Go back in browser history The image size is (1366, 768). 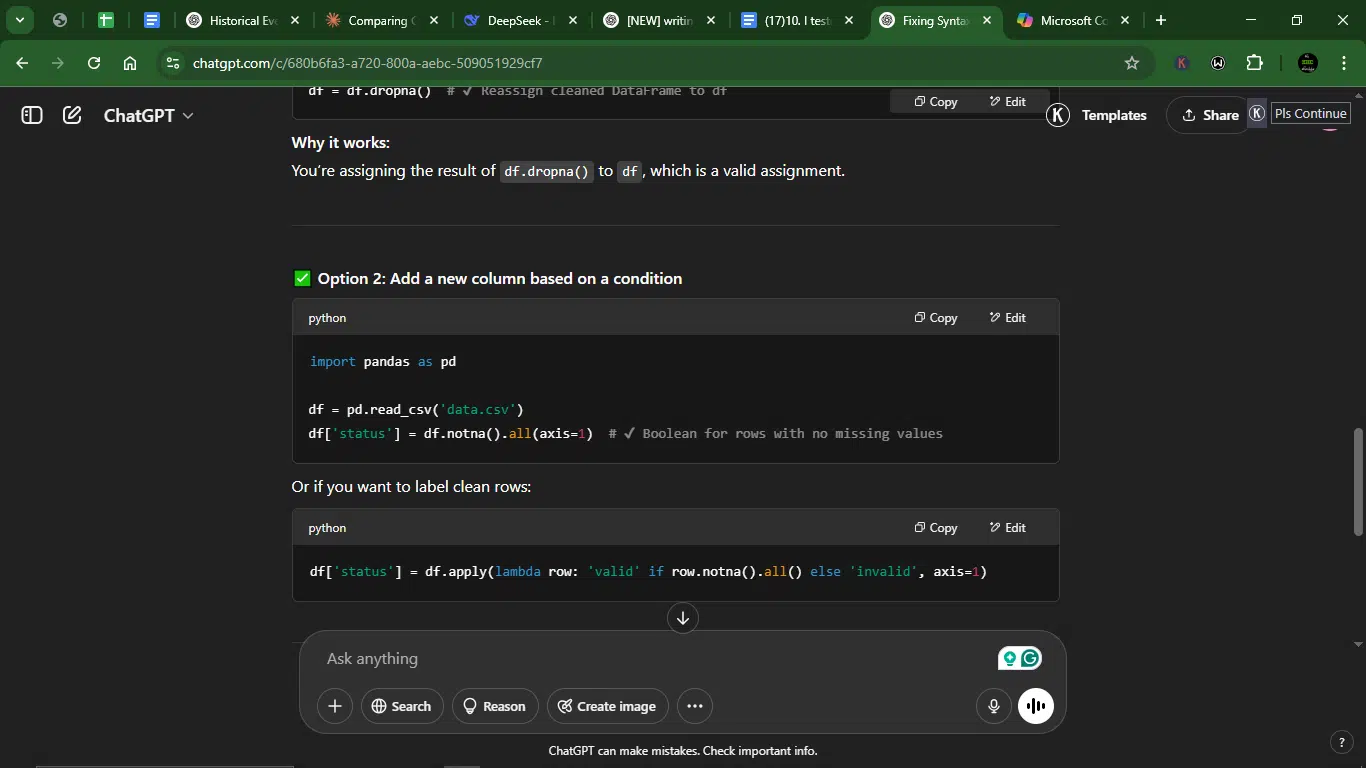[x=22, y=63]
